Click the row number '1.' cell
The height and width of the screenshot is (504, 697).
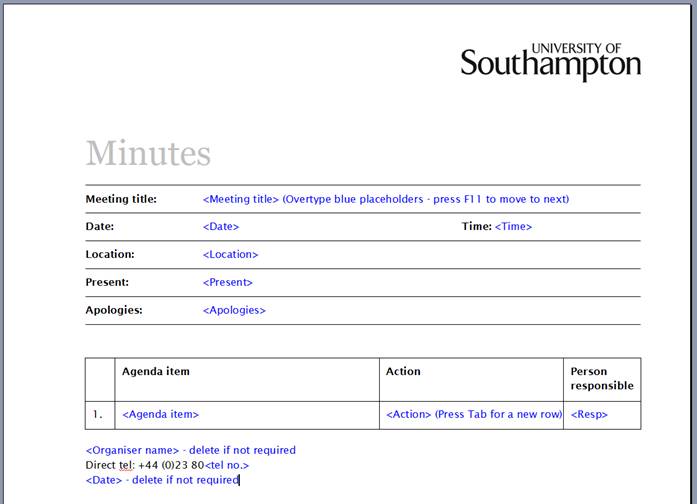point(98,415)
